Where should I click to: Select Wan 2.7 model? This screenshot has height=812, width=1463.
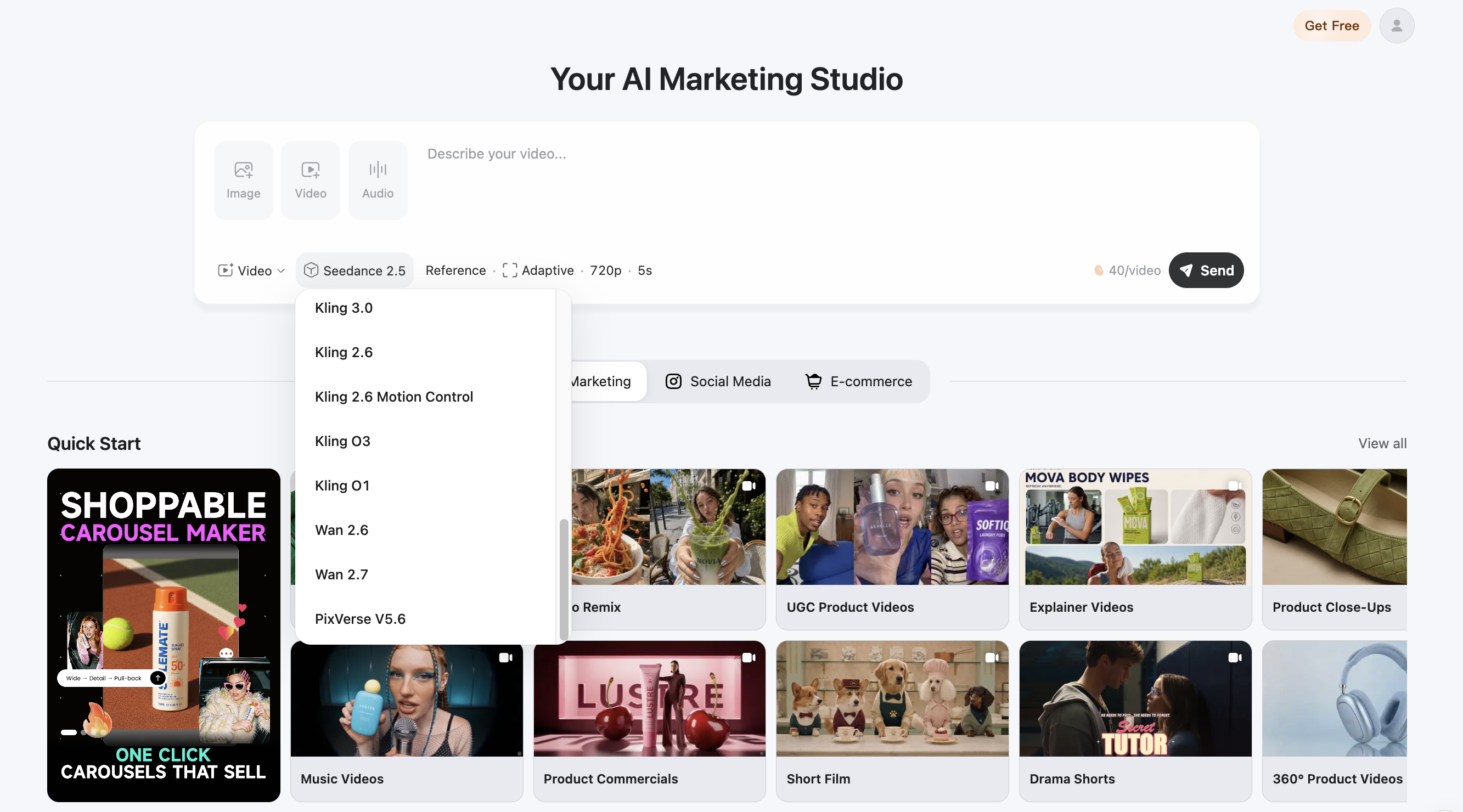coord(425,574)
